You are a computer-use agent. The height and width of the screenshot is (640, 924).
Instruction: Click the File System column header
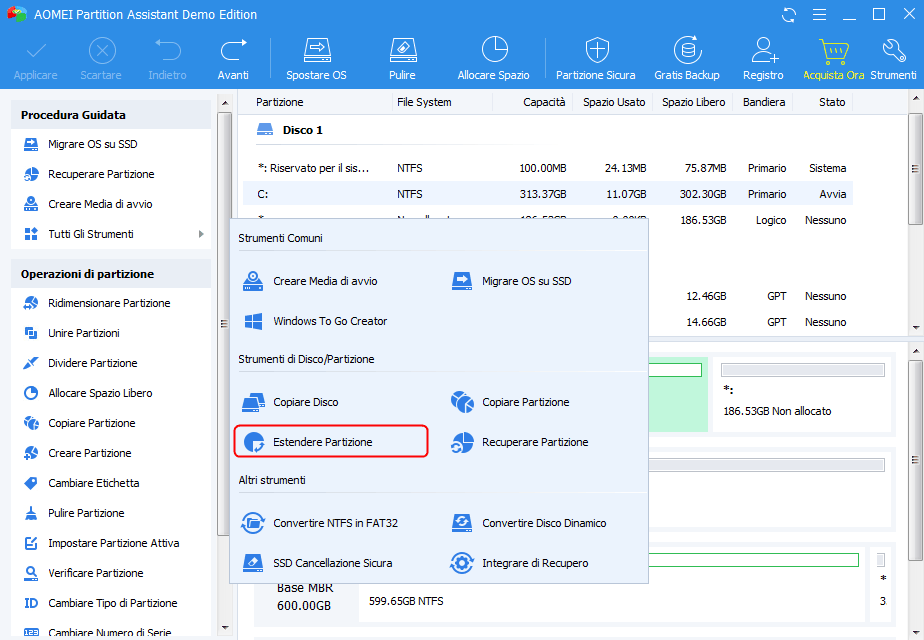(424, 103)
